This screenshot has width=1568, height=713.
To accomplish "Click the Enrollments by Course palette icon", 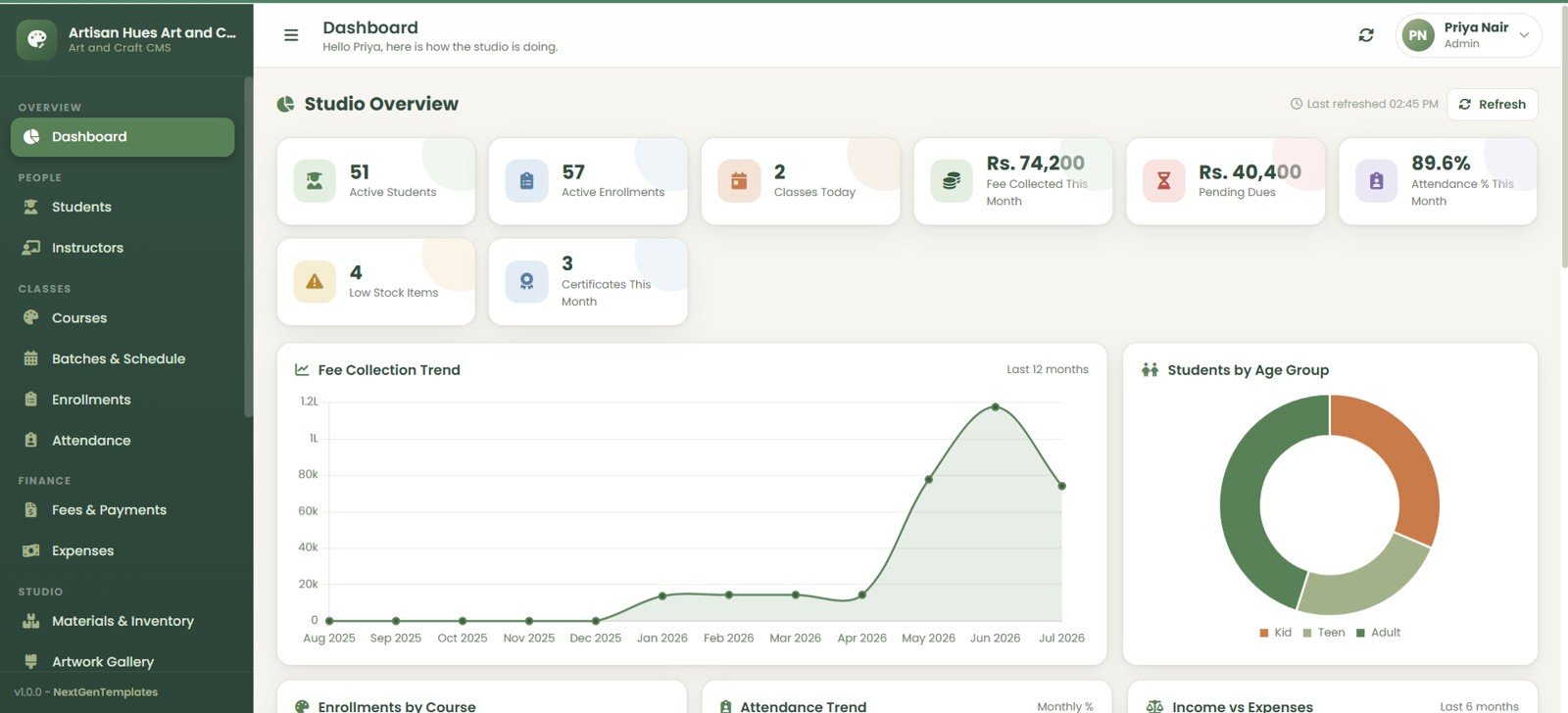I will [302, 706].
